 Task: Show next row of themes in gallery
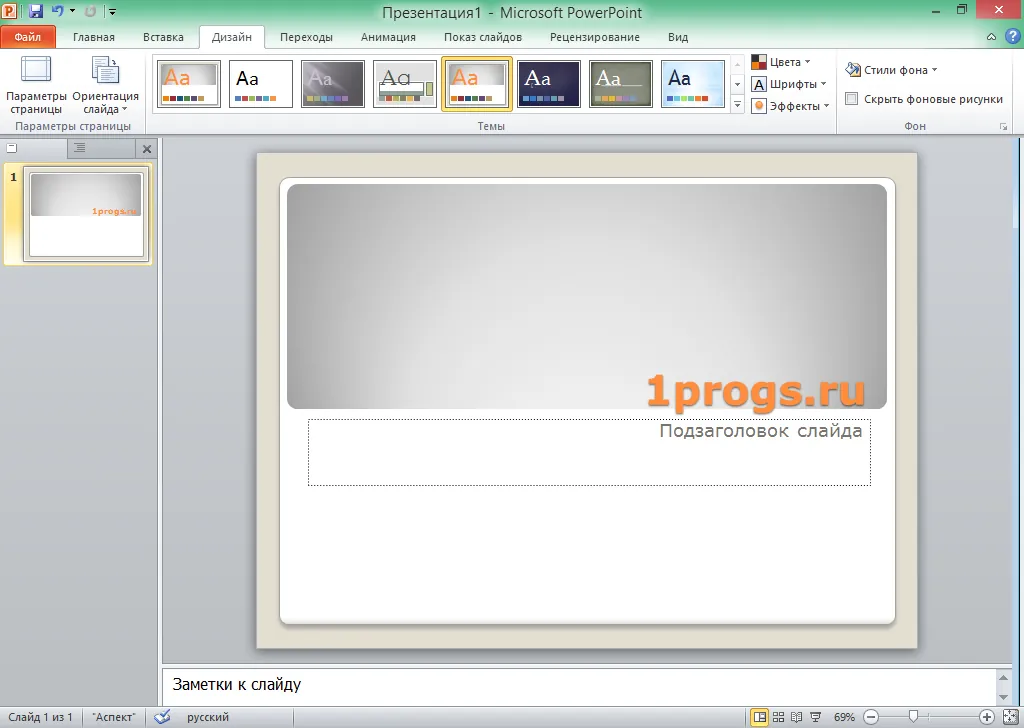pyautogui.click(x=737, y=84)
